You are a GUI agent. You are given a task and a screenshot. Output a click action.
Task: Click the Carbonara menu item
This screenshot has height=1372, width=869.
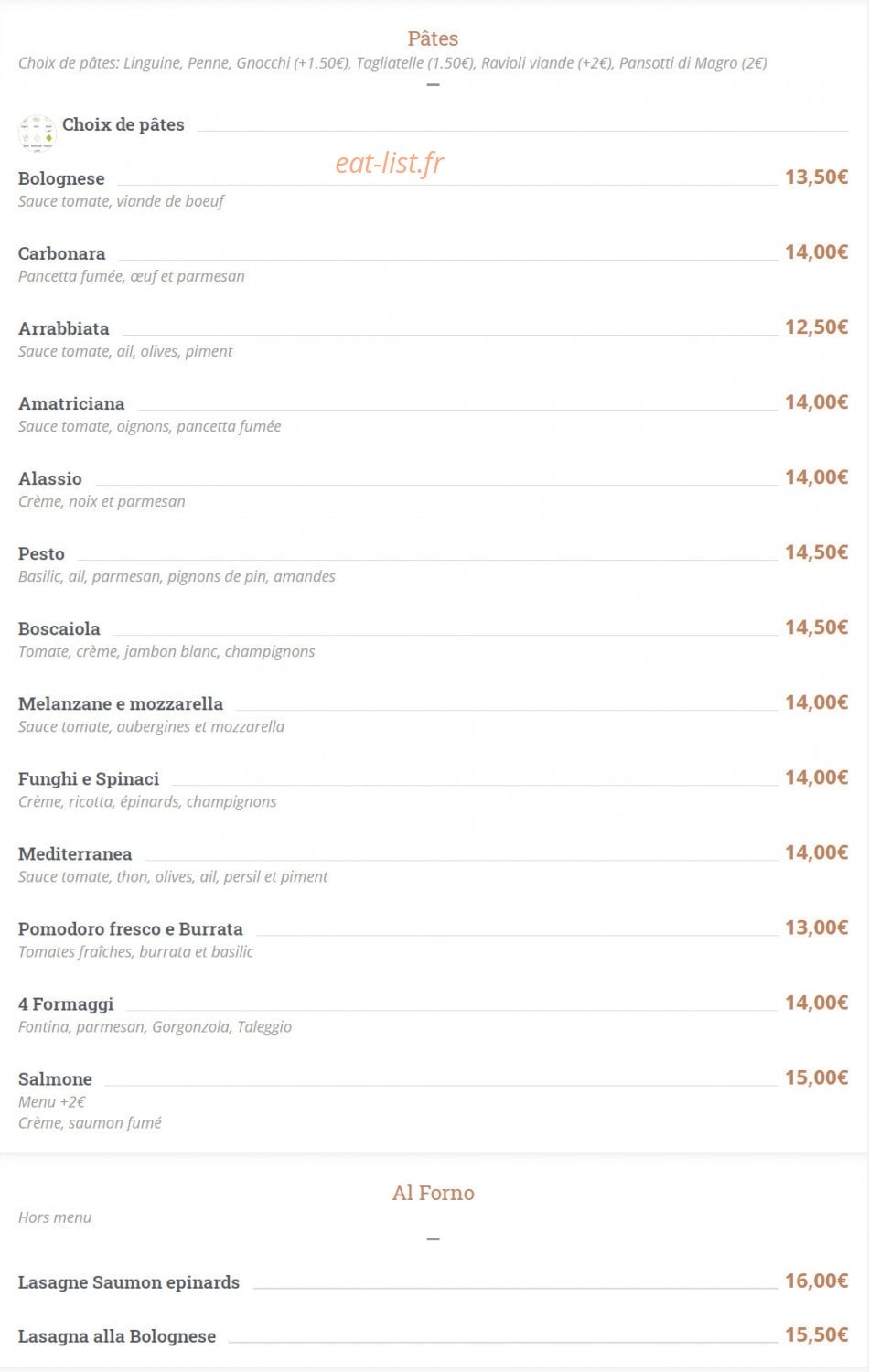[x=61, y=253]
